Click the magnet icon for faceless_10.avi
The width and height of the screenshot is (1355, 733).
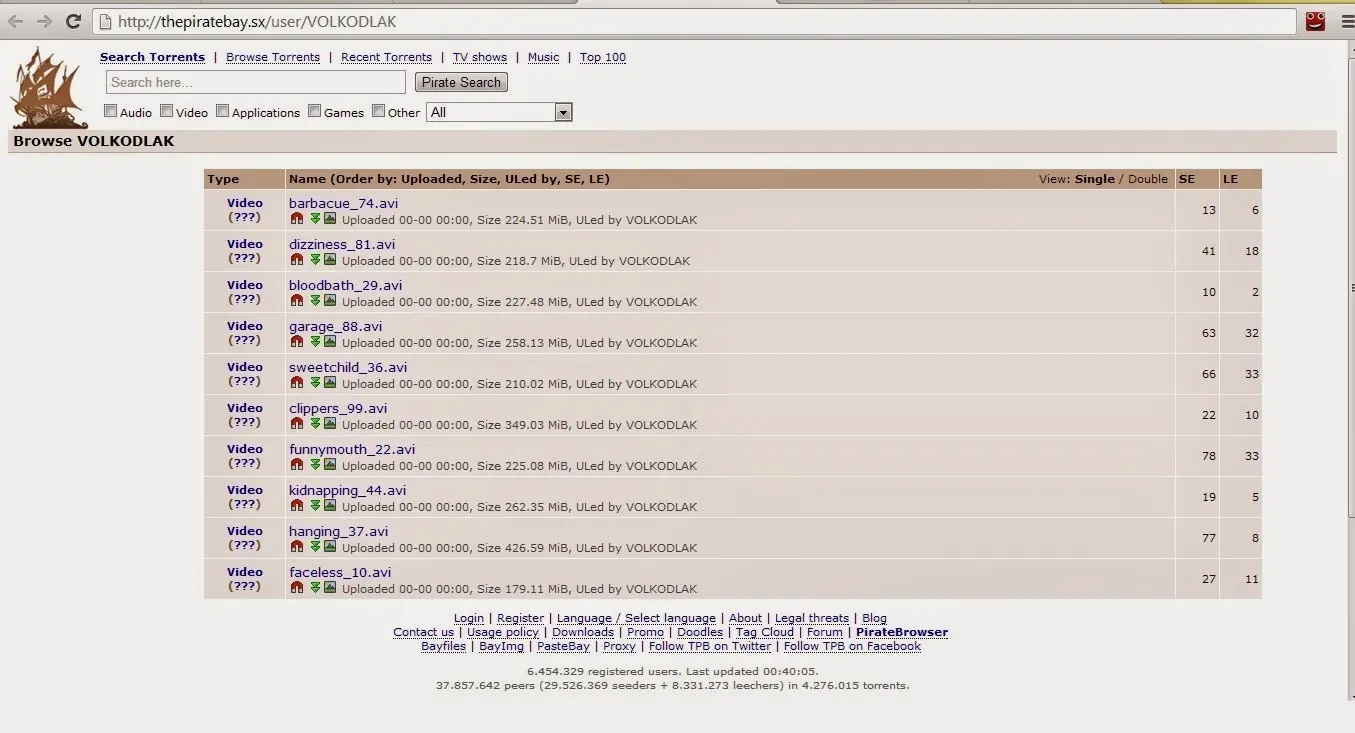pos(296,587)
